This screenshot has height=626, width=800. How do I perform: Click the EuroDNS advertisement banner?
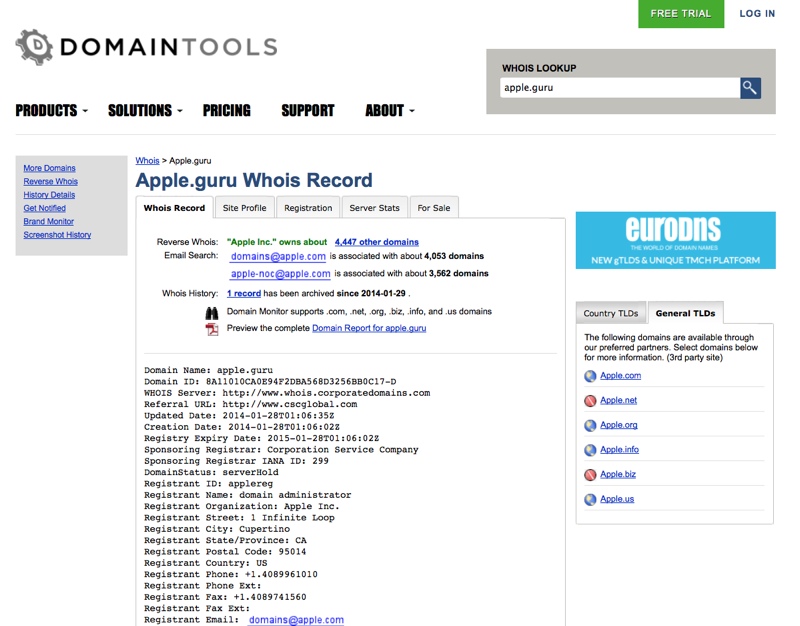[x=676, y=240]
